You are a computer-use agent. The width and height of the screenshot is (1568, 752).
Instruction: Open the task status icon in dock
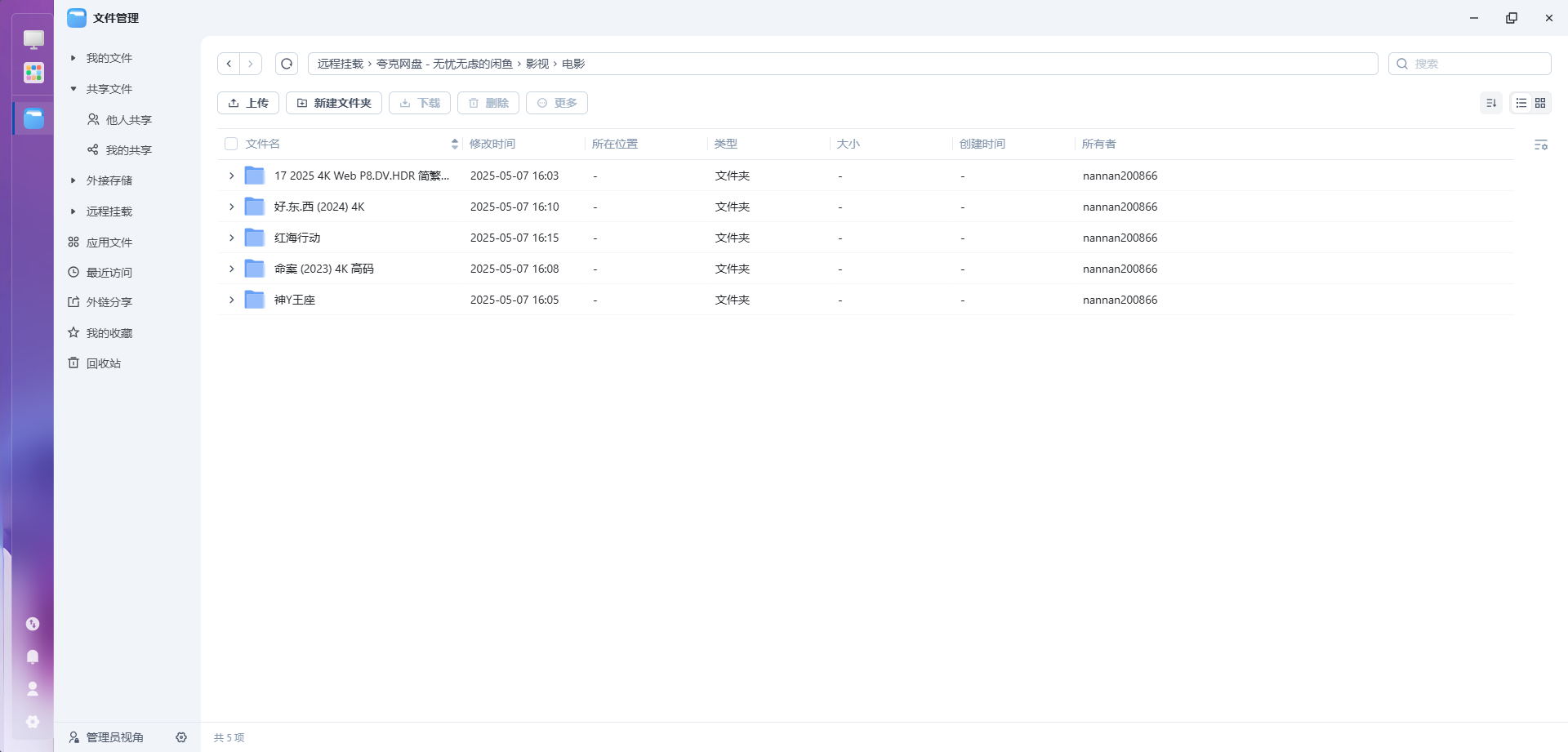[33, 624]
